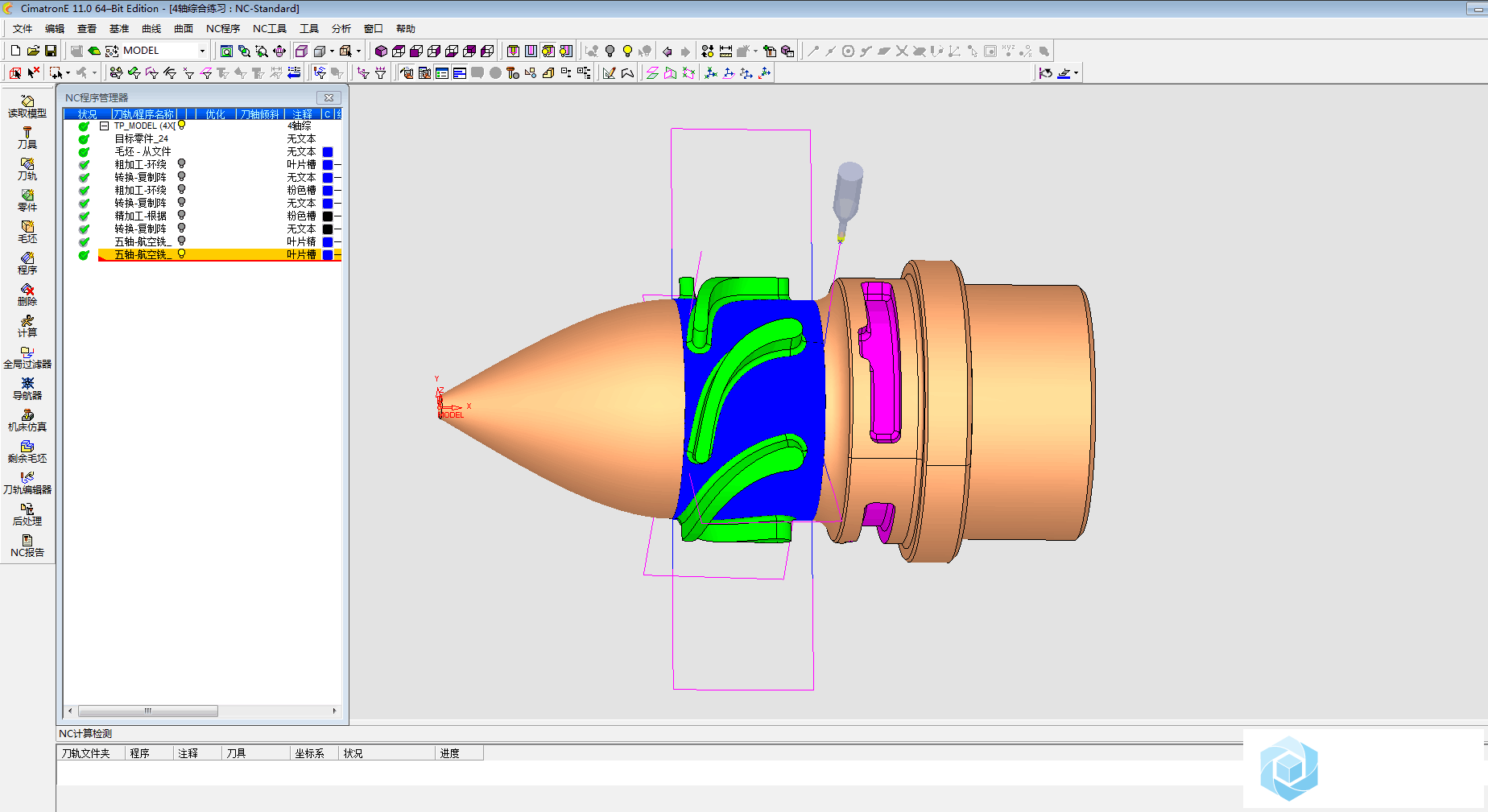Close the NC程序管理器 panel
The width and height of the screenshot is (1488, 812).
329,97
